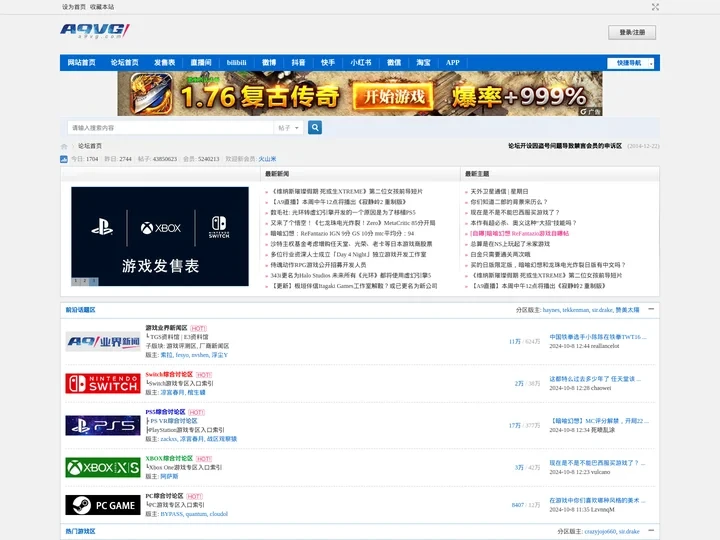Open new member 火山米 profile

pos(267,159)
